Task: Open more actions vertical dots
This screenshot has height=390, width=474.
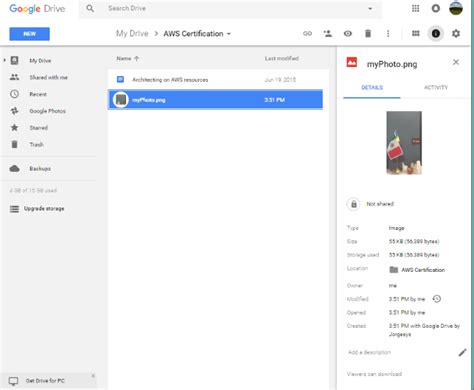Action: click(388, 33)
